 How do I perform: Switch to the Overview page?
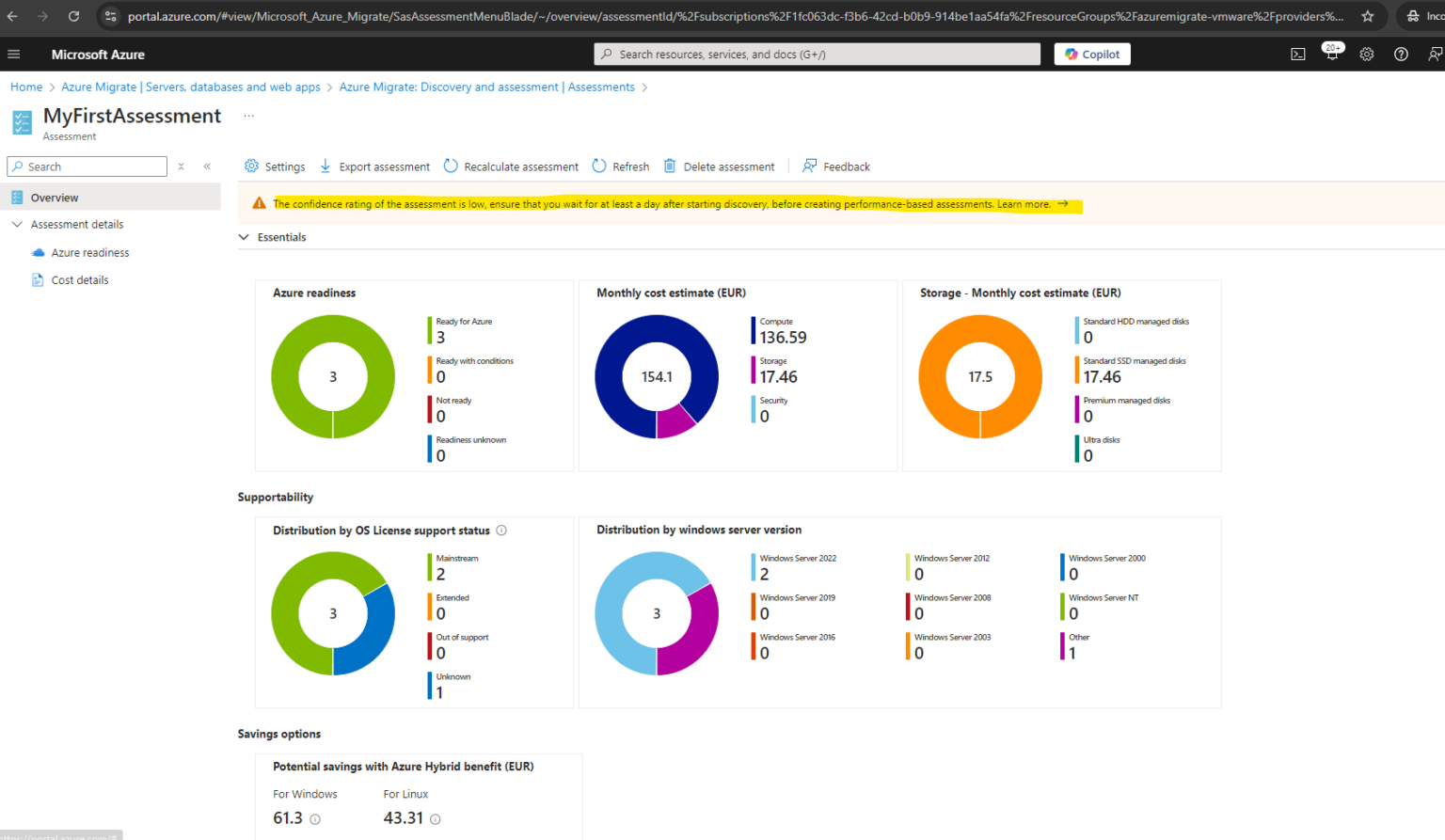[x=56, y=198]
